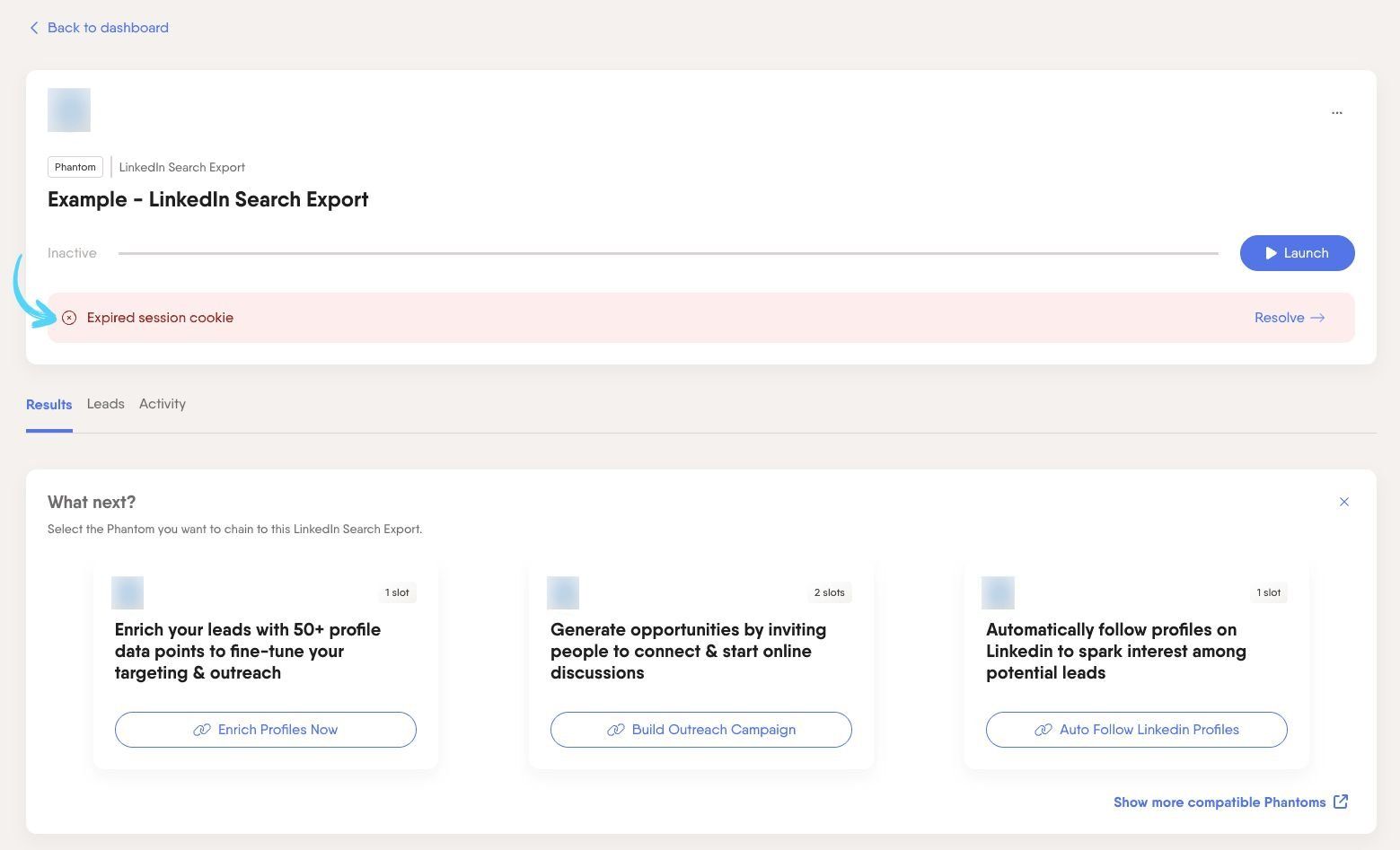Click Auto Follow Linkedin Profiles button
Screen dimensions: 1400x850
[x=1137, y=730]
